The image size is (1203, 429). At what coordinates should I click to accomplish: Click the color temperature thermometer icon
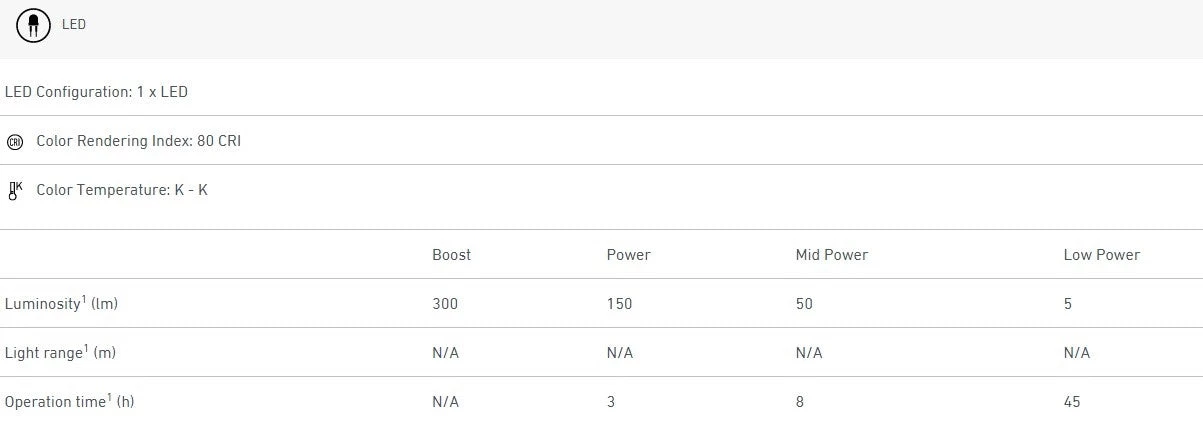click(14, 190)
